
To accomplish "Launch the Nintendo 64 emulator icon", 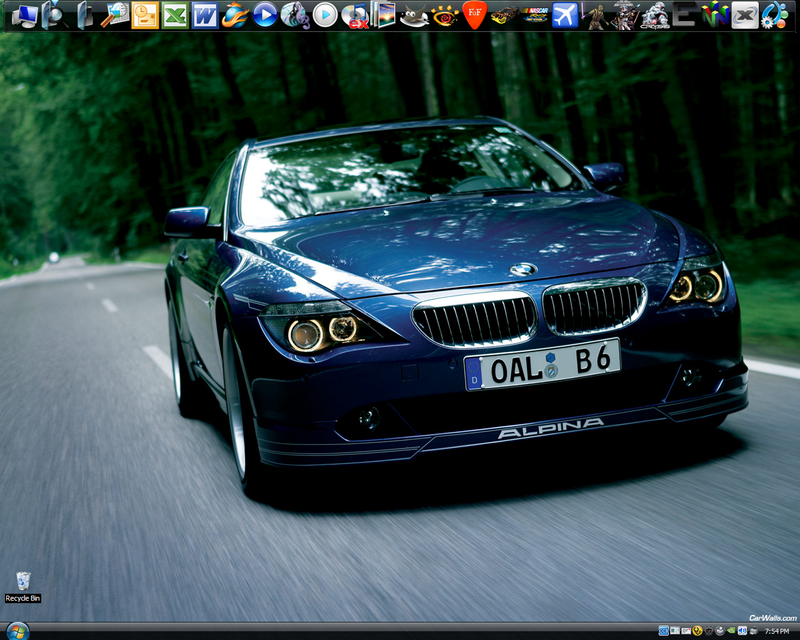I will [715, 15].
